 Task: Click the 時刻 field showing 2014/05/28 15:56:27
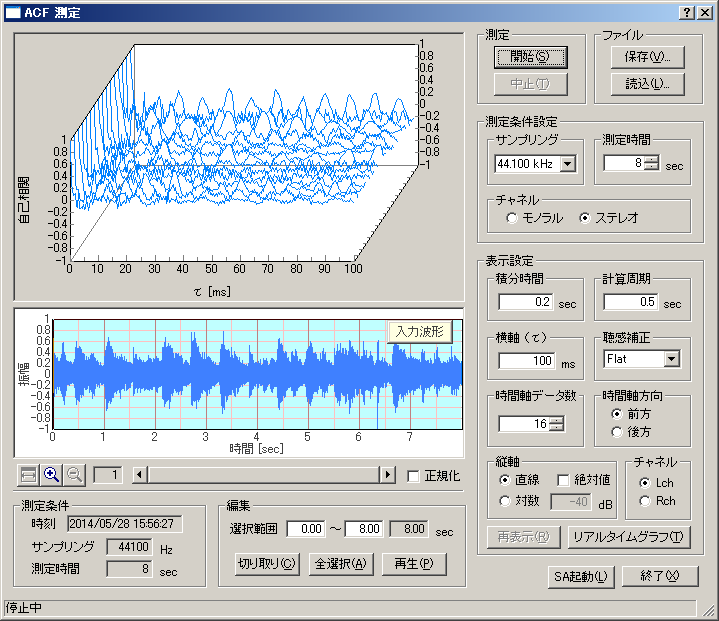click(x=125, y=524)
